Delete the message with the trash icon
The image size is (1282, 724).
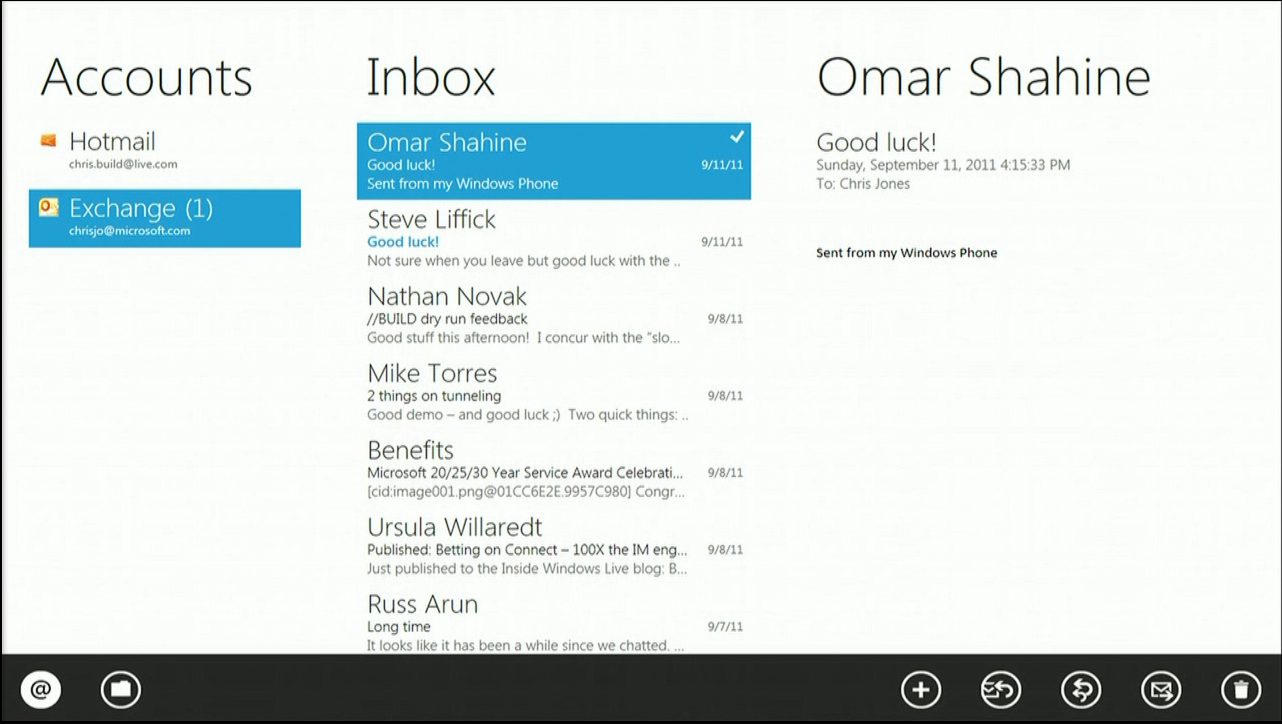click(1241, 689)
